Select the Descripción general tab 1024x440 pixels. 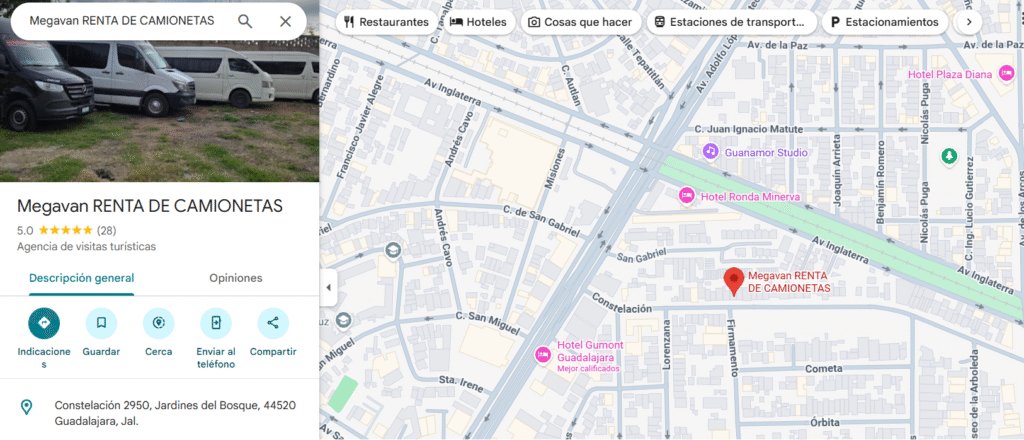82,278
